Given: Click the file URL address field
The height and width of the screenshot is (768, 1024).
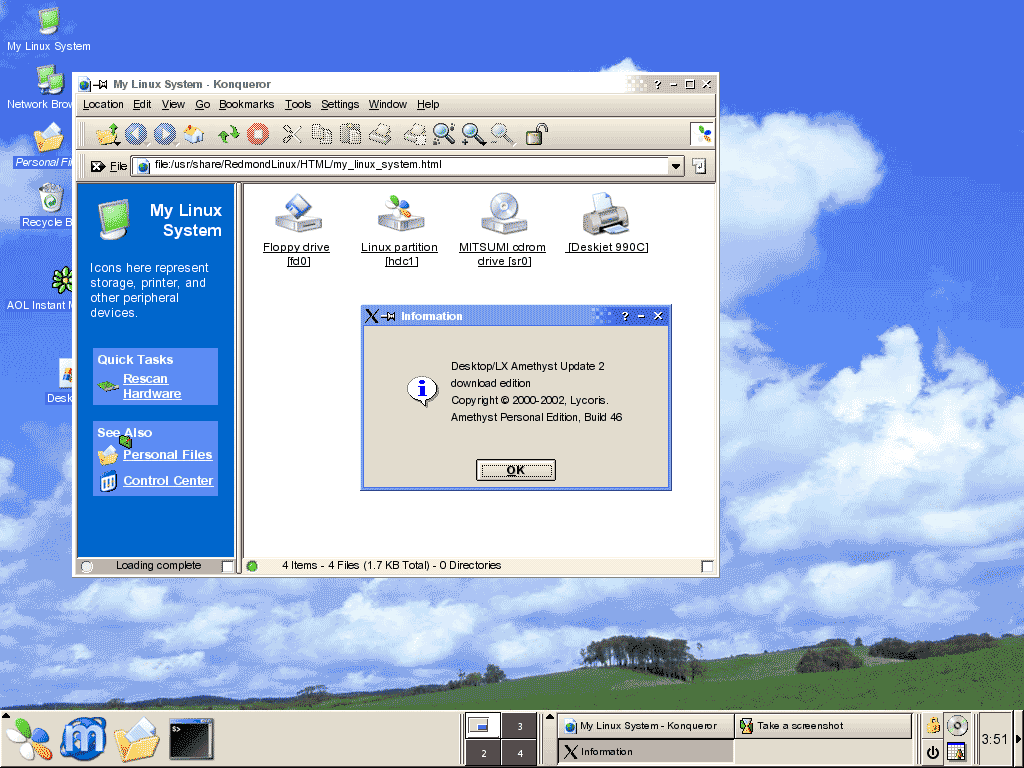Looking at the screenshot, I should 400,166.
